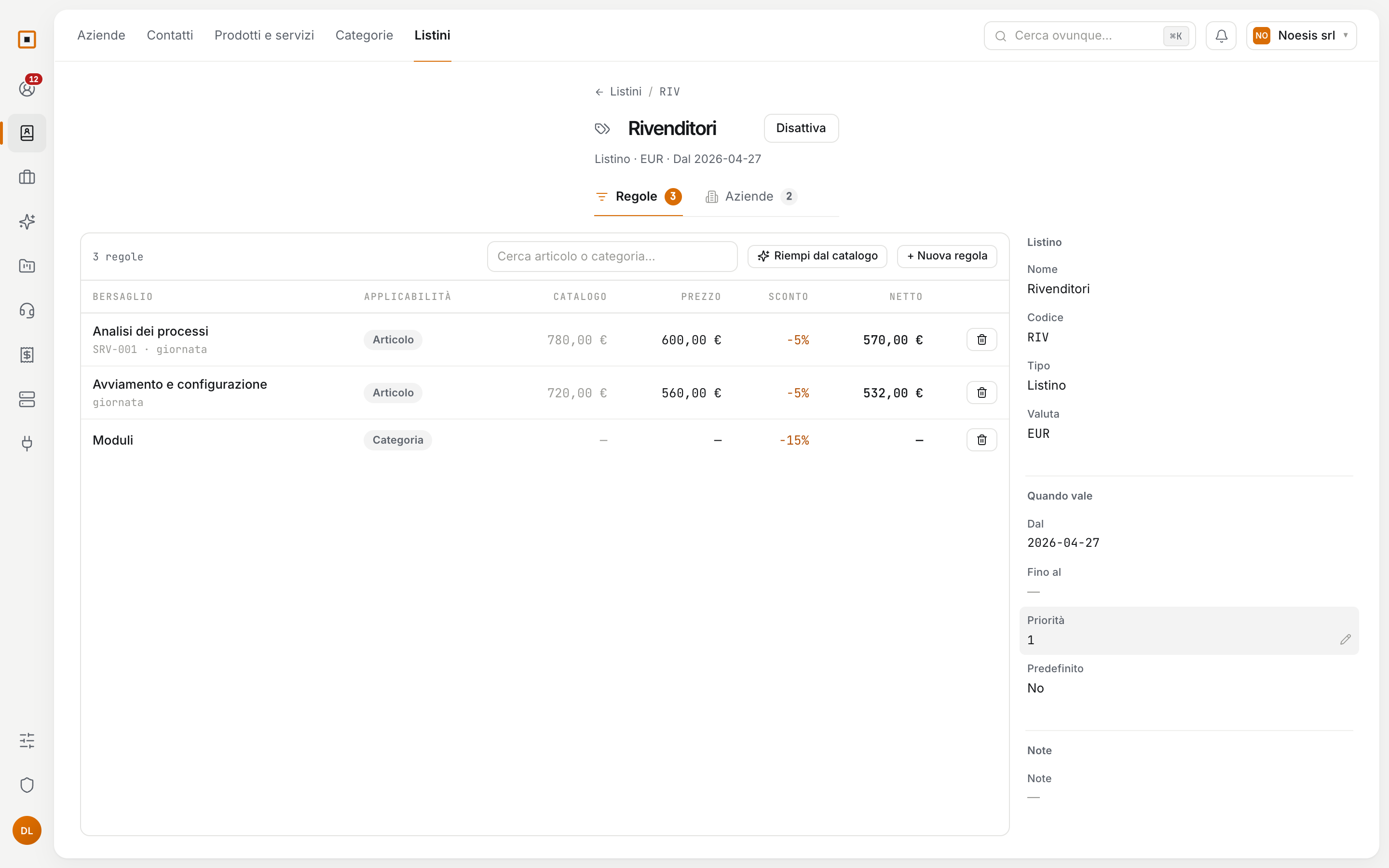The height and width of the screenshot is (868, 1389).
Task: Click the DL user avatar
Action: pos(27,831)
